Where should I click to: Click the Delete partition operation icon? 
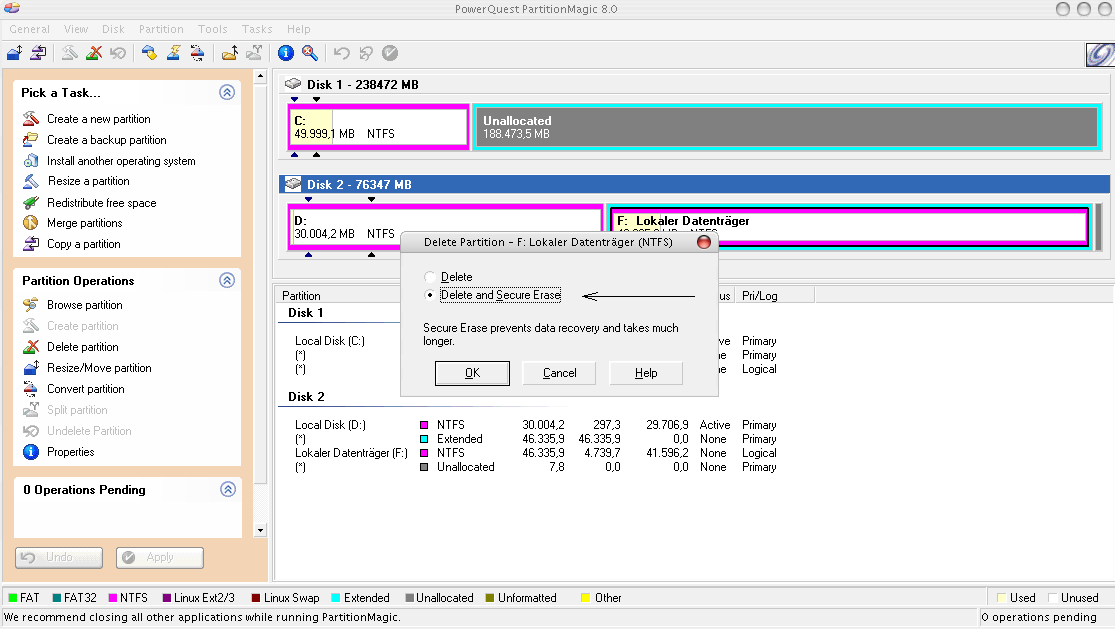[x=31, y=347]
